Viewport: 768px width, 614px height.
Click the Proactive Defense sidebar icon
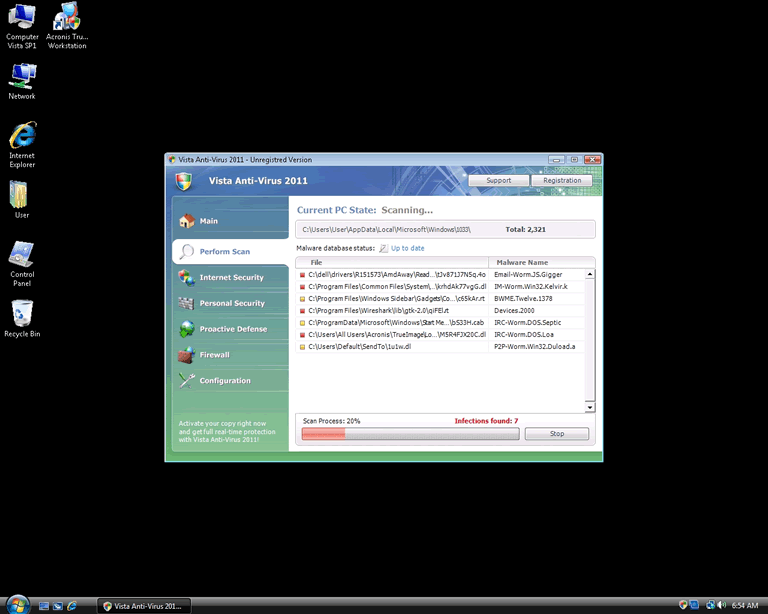[x=186, y=329]
